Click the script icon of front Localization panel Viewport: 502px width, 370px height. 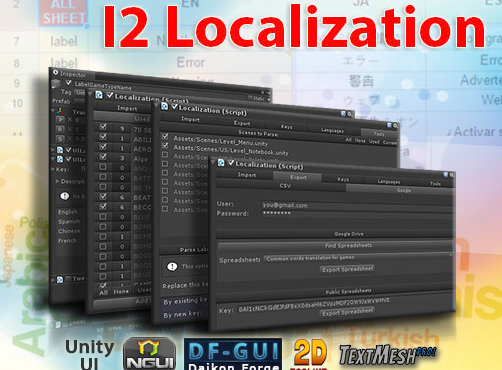(x=221, y=162)
